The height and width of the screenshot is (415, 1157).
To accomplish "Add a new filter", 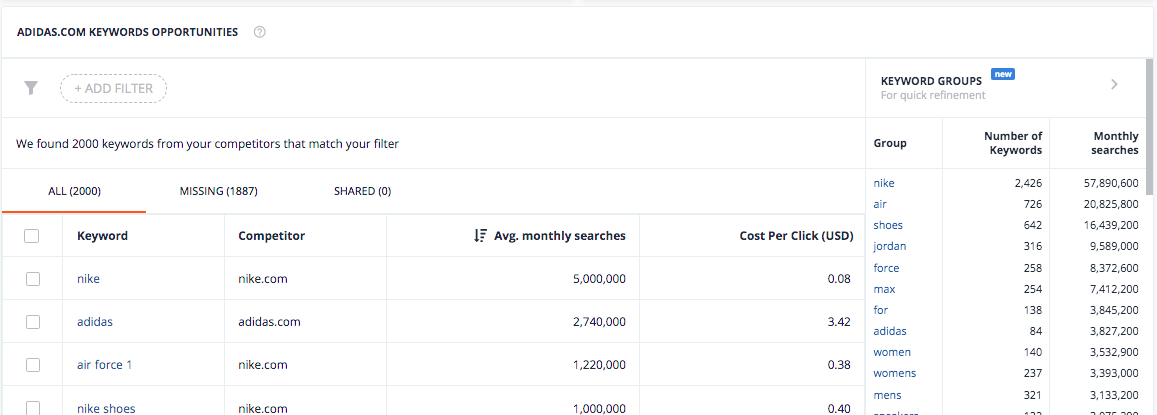I will (x=114, y=89).
